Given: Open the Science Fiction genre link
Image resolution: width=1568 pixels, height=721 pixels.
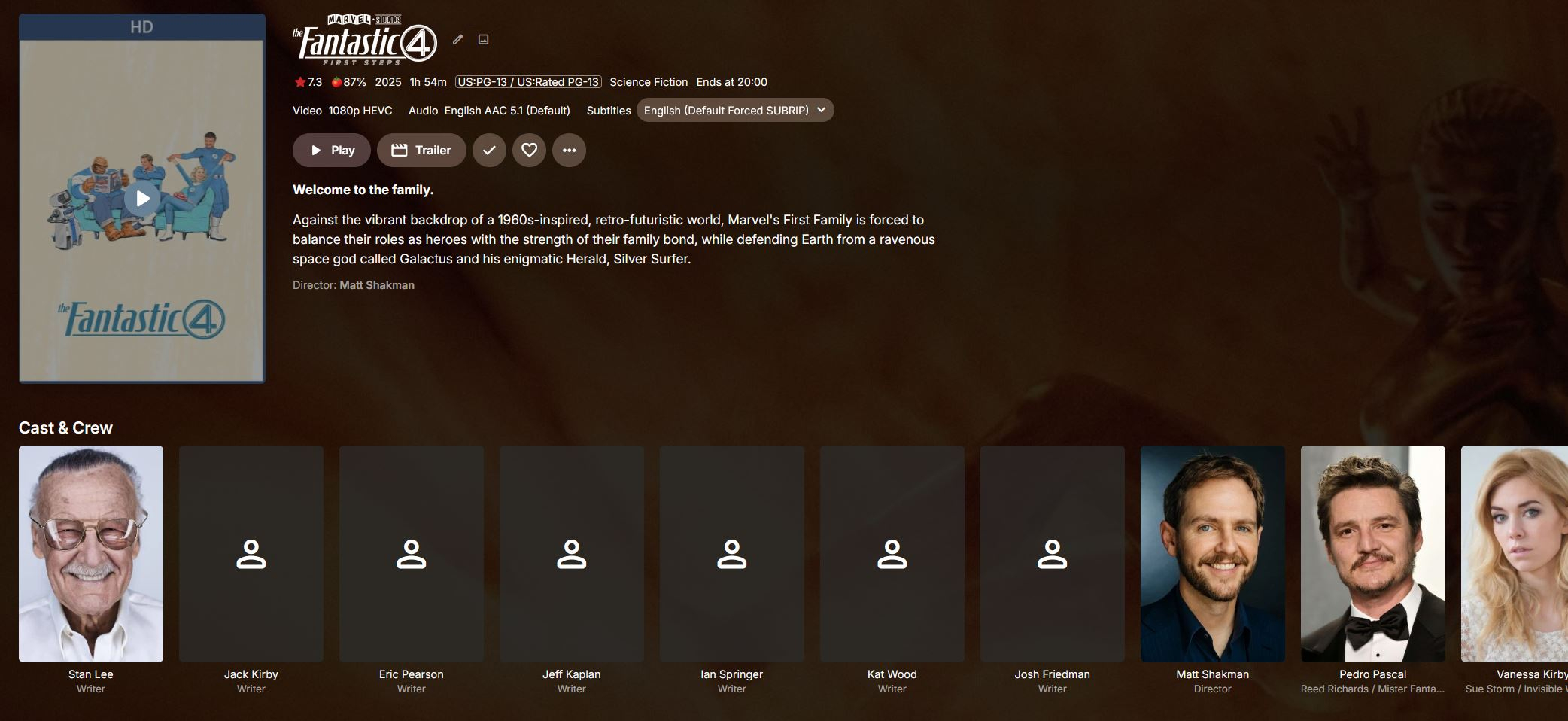Looking at the screenshot, I should click(649, 82).
